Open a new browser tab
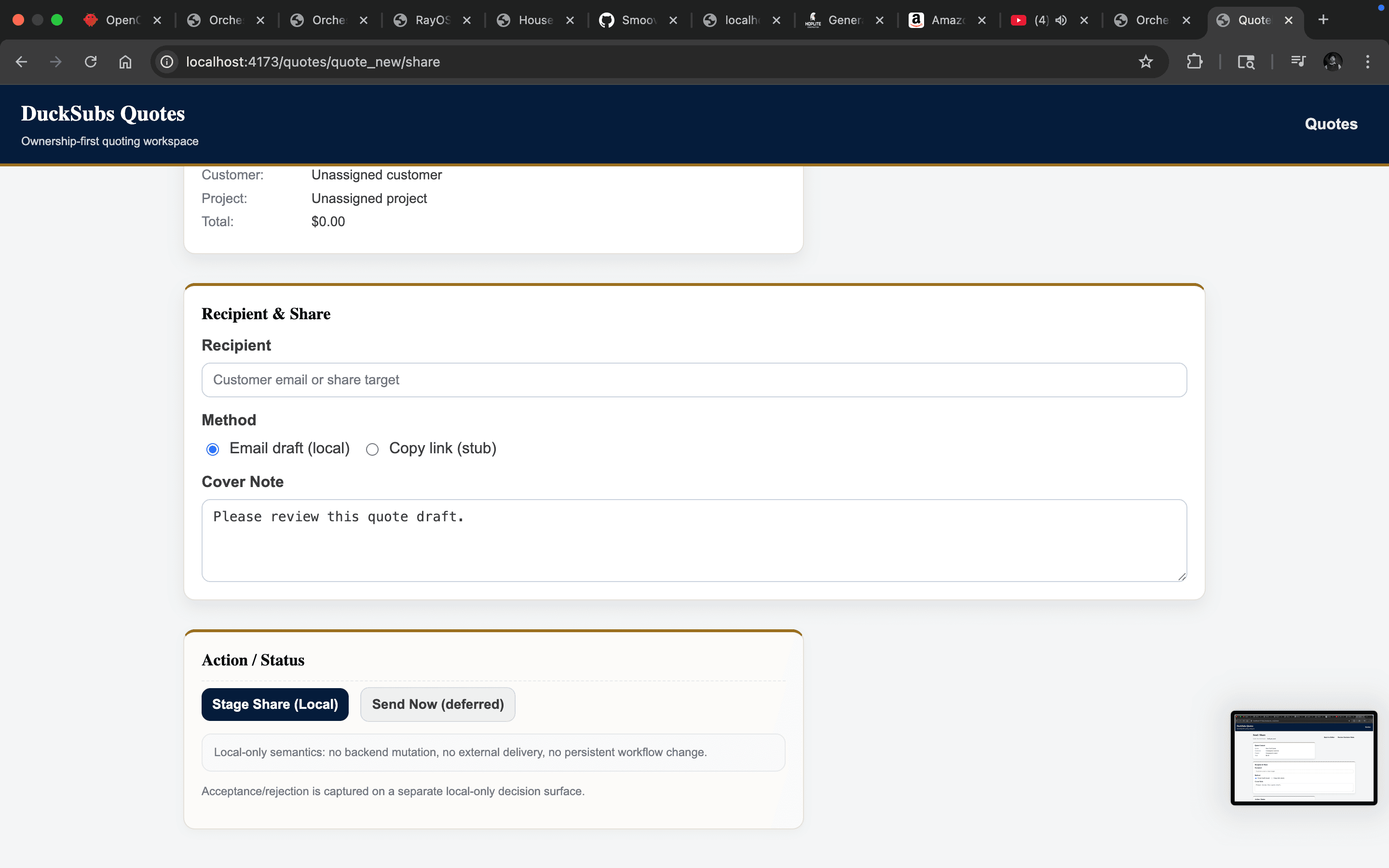1389x868 pixels. pos(1323,20)
